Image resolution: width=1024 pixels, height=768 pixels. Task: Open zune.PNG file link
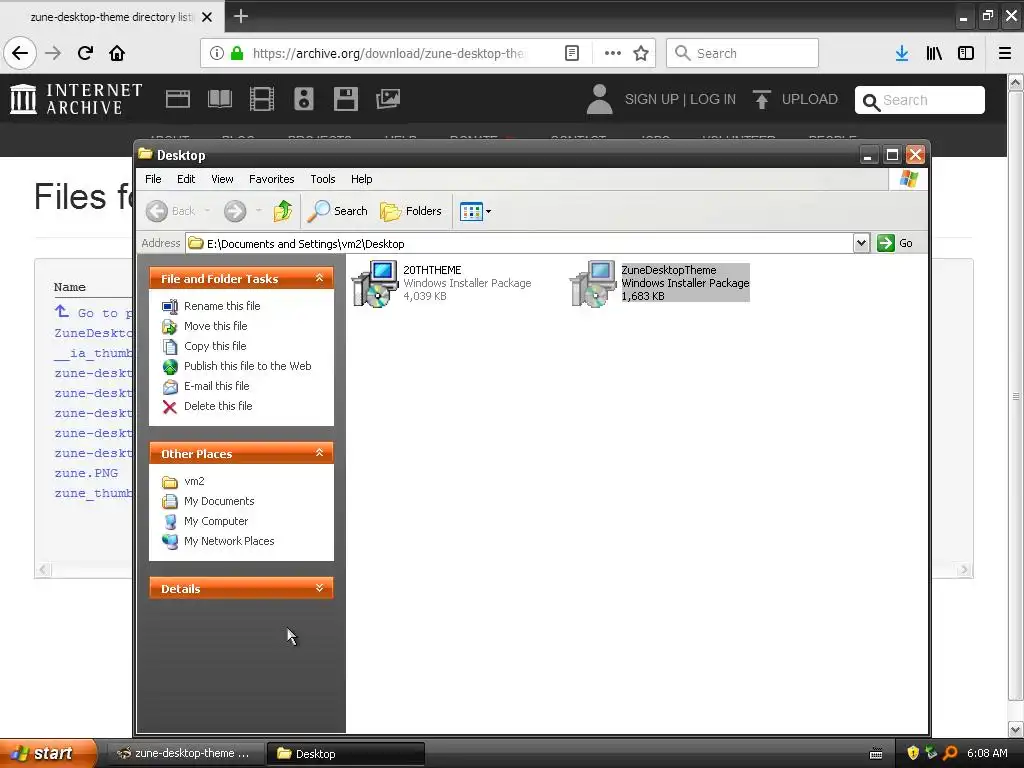86,473
